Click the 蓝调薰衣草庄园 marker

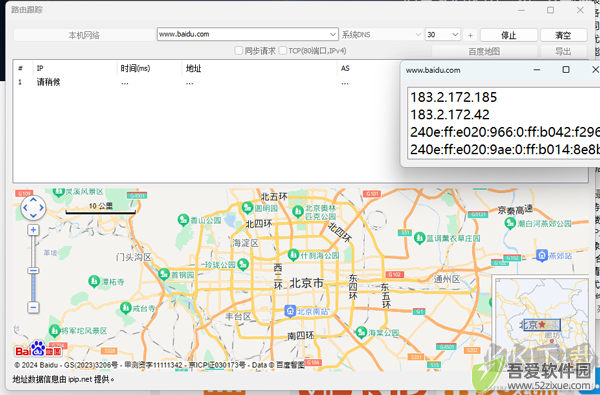pos(420,238)
